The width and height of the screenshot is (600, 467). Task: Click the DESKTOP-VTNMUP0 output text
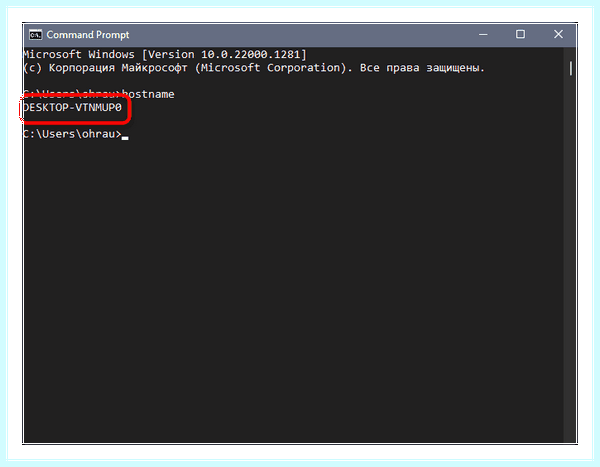pyautogui.click(x=72, y=108)
